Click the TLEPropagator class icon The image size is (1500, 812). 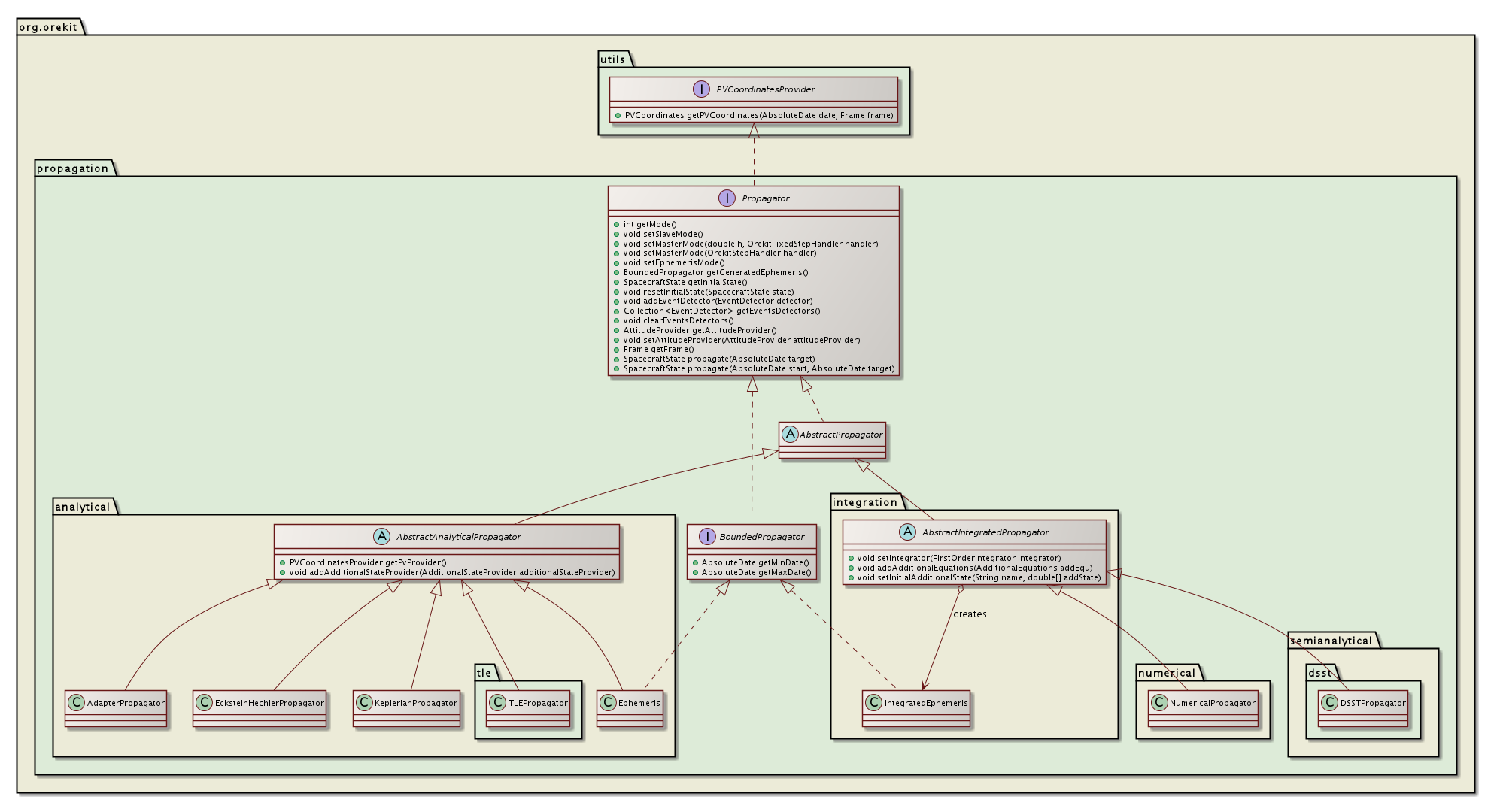496,703
